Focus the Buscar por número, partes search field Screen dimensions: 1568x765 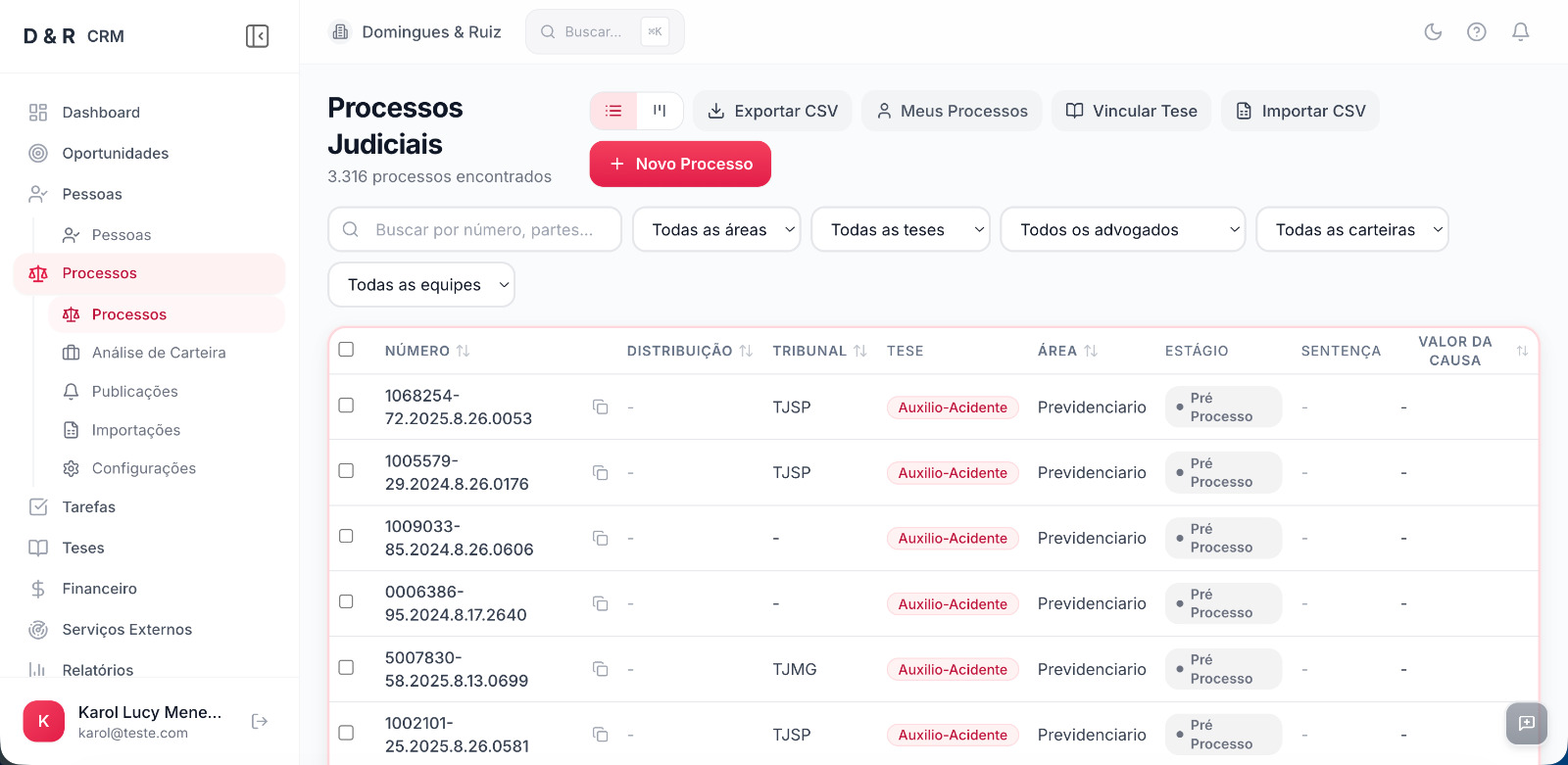click(485, 229)
